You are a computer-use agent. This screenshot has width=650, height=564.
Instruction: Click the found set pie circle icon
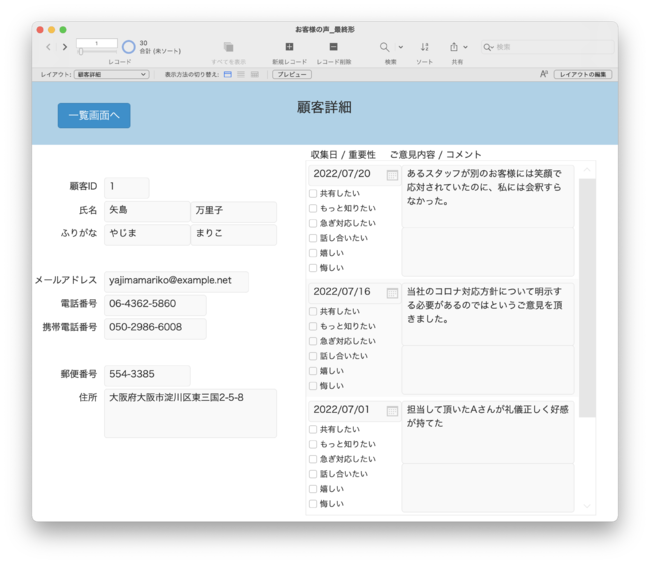click(x=129, y=47)
